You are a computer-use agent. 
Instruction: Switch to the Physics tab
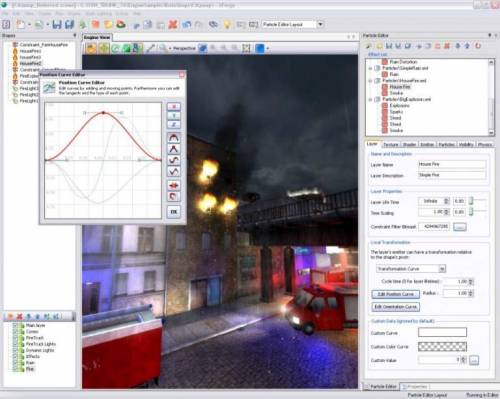[485, 144]
